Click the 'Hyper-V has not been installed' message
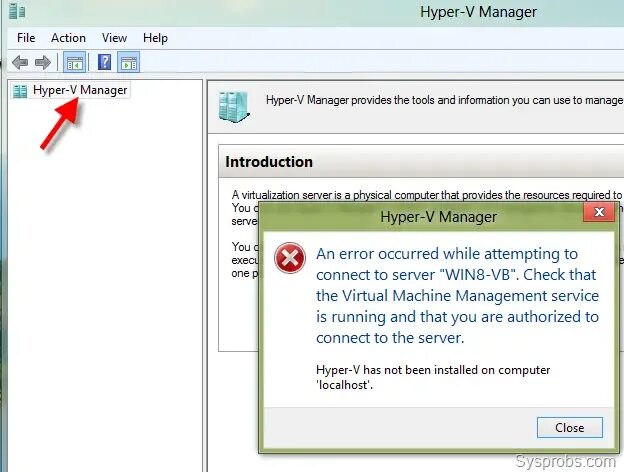Screen dimensions: 624x472 433,377
